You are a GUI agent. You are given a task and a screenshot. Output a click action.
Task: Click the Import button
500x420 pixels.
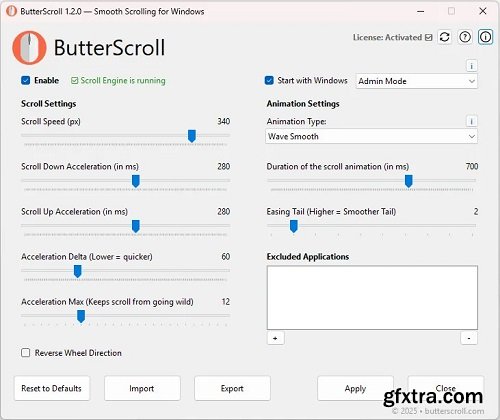coord(142,388)
